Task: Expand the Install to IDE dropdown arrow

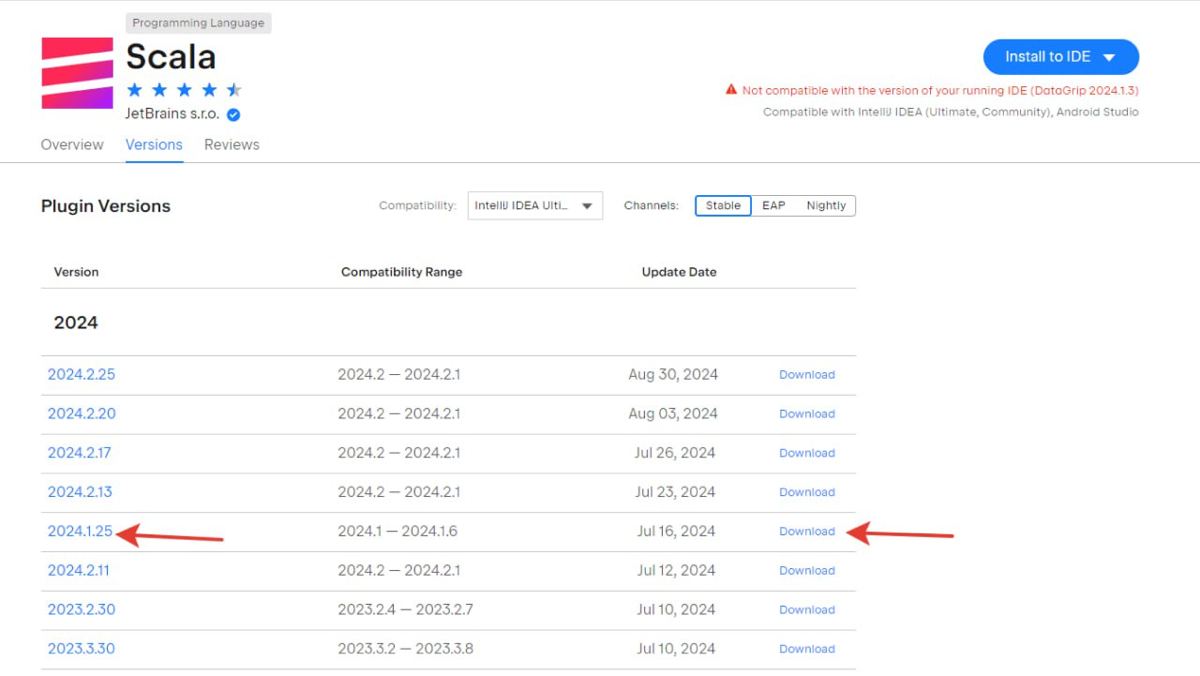Action: click(1109, 57)
